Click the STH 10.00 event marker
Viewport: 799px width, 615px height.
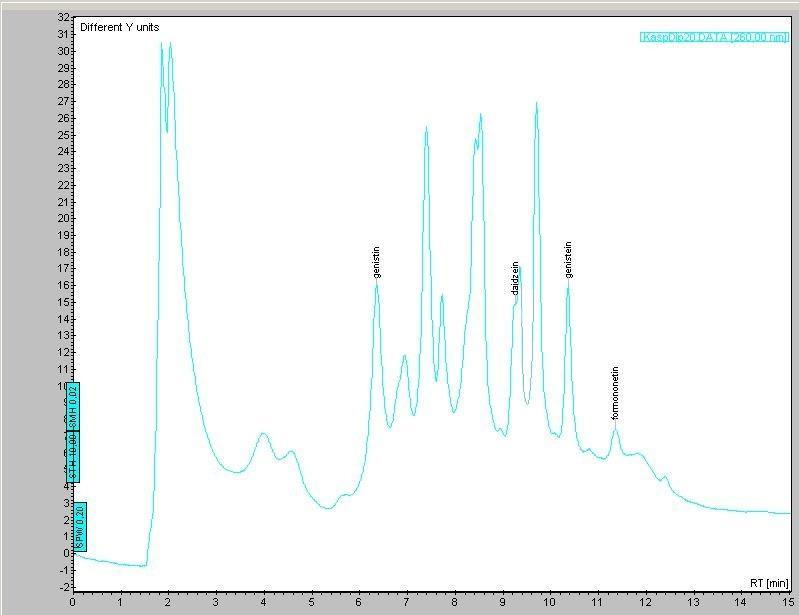click(73, 457)
